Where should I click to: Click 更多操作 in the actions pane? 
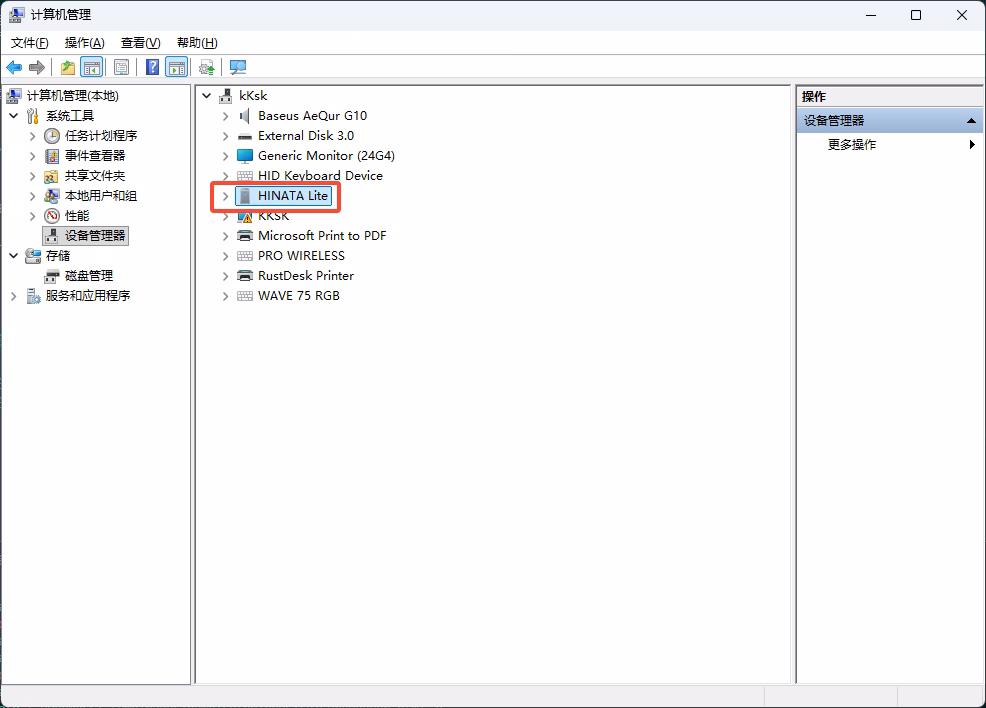tap(852, 145)
